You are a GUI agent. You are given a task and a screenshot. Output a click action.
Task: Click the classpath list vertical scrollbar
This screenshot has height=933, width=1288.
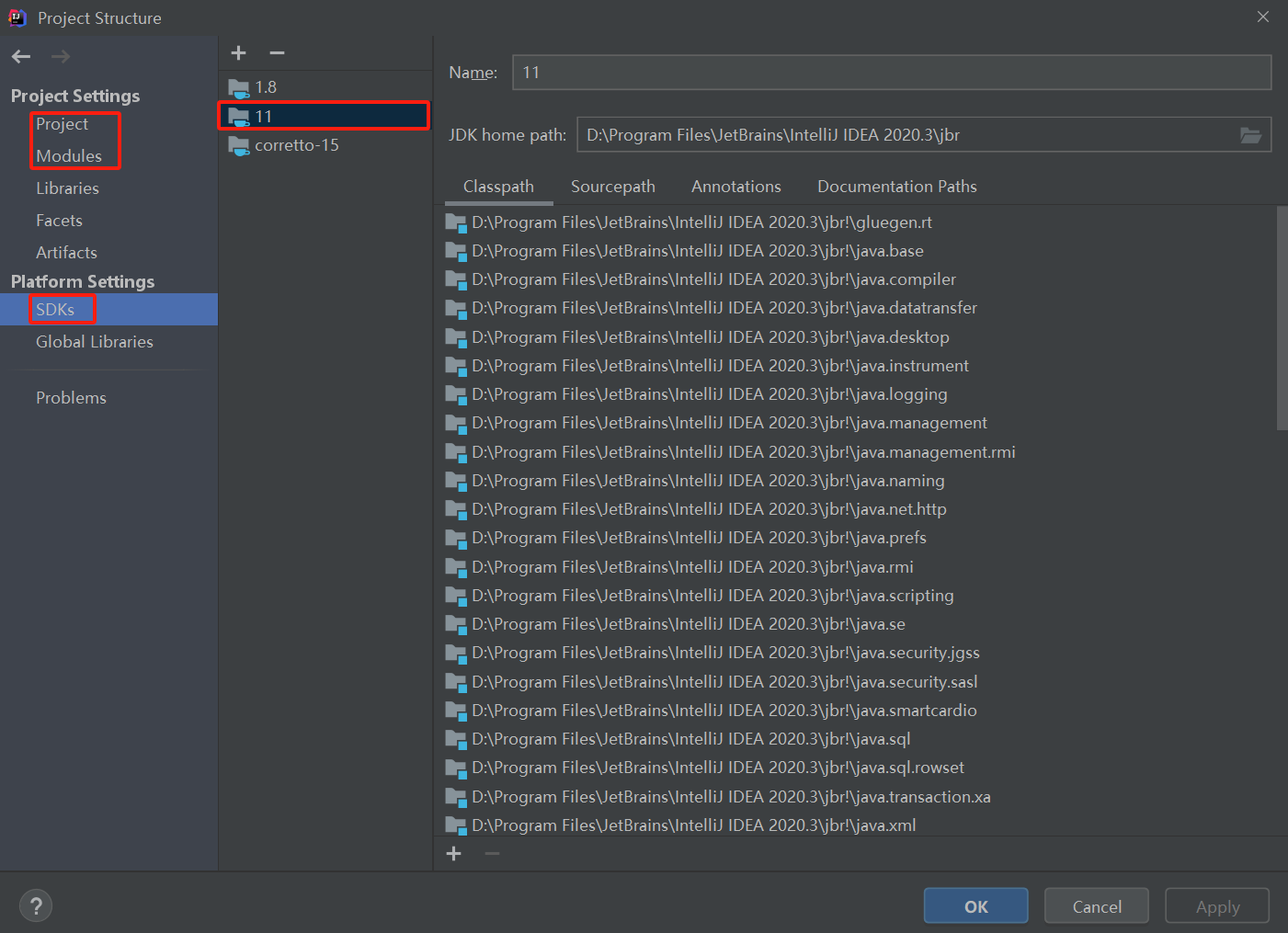click(1282, 318)
